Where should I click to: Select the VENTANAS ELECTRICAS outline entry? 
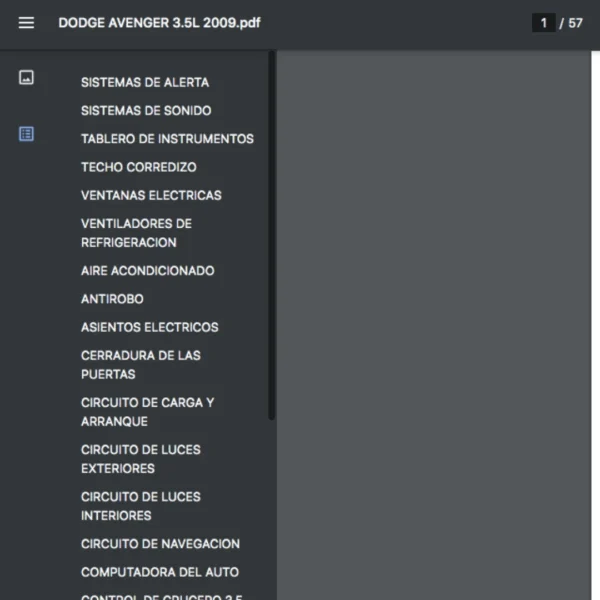151,195
